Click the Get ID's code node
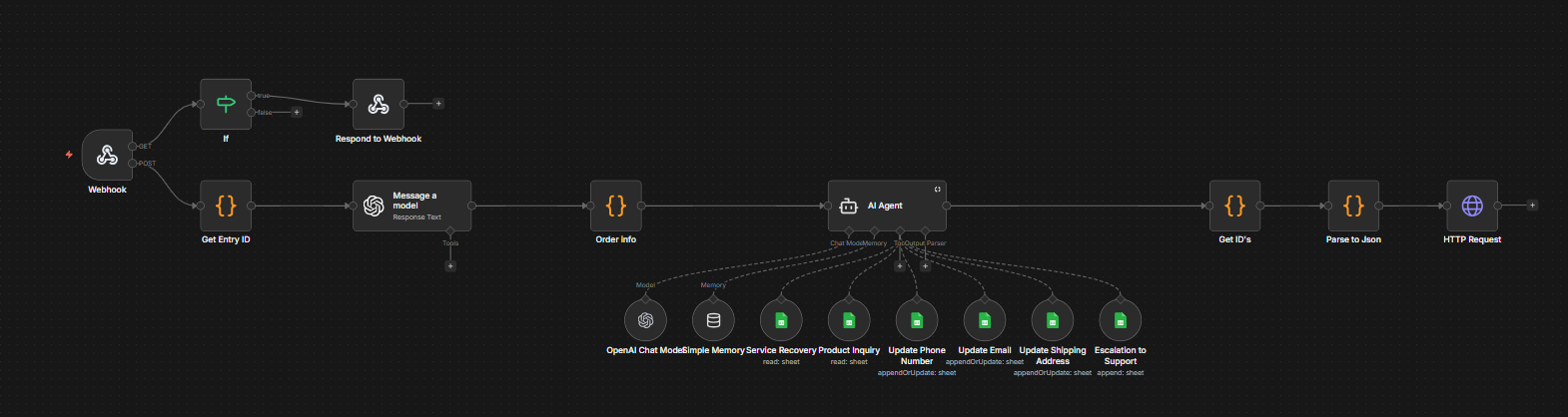The width and height of the screenshot is (1568, 417). (x=1234, y=206)
